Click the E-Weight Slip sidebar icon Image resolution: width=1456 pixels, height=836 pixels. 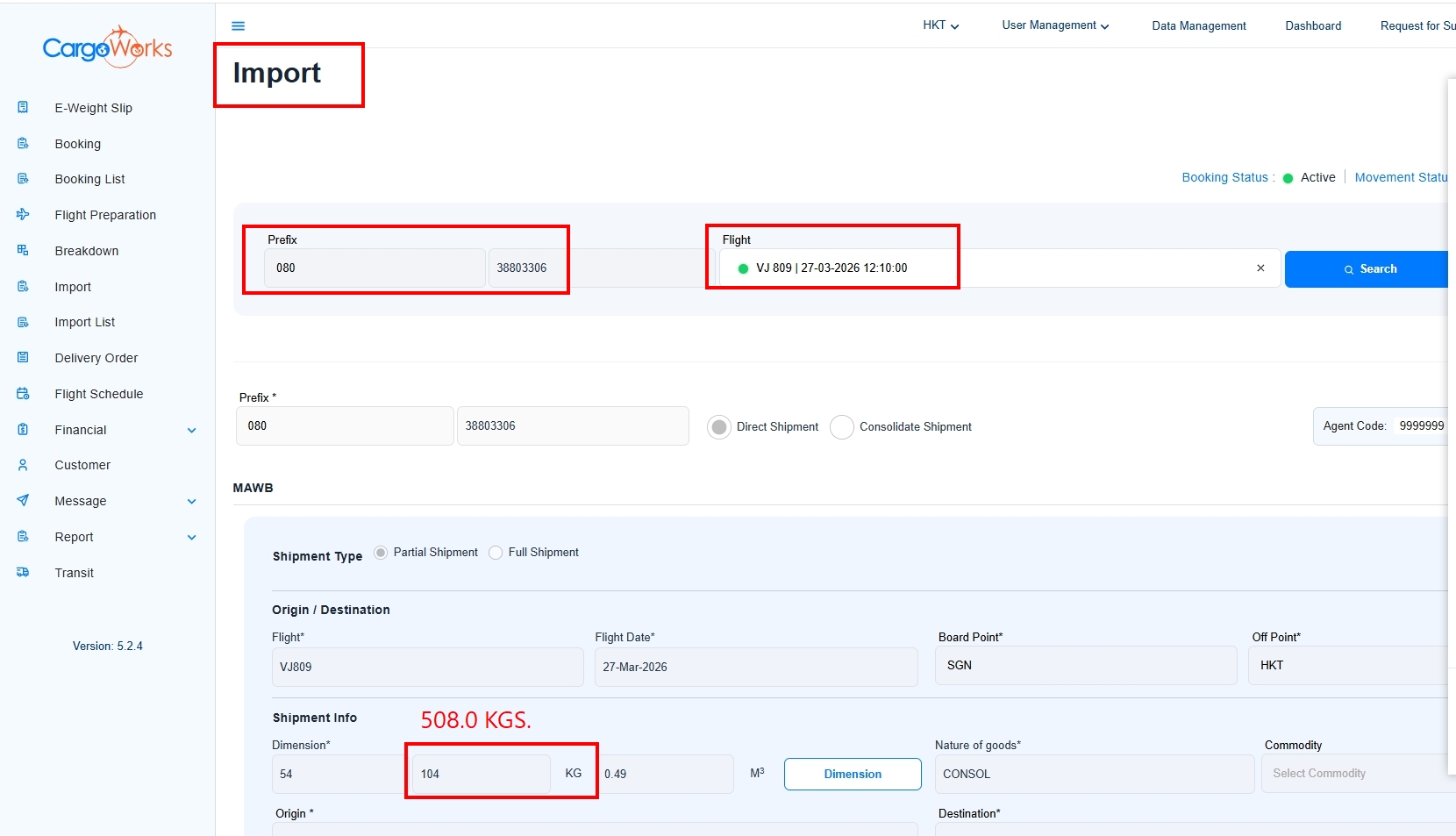point(24,108)
